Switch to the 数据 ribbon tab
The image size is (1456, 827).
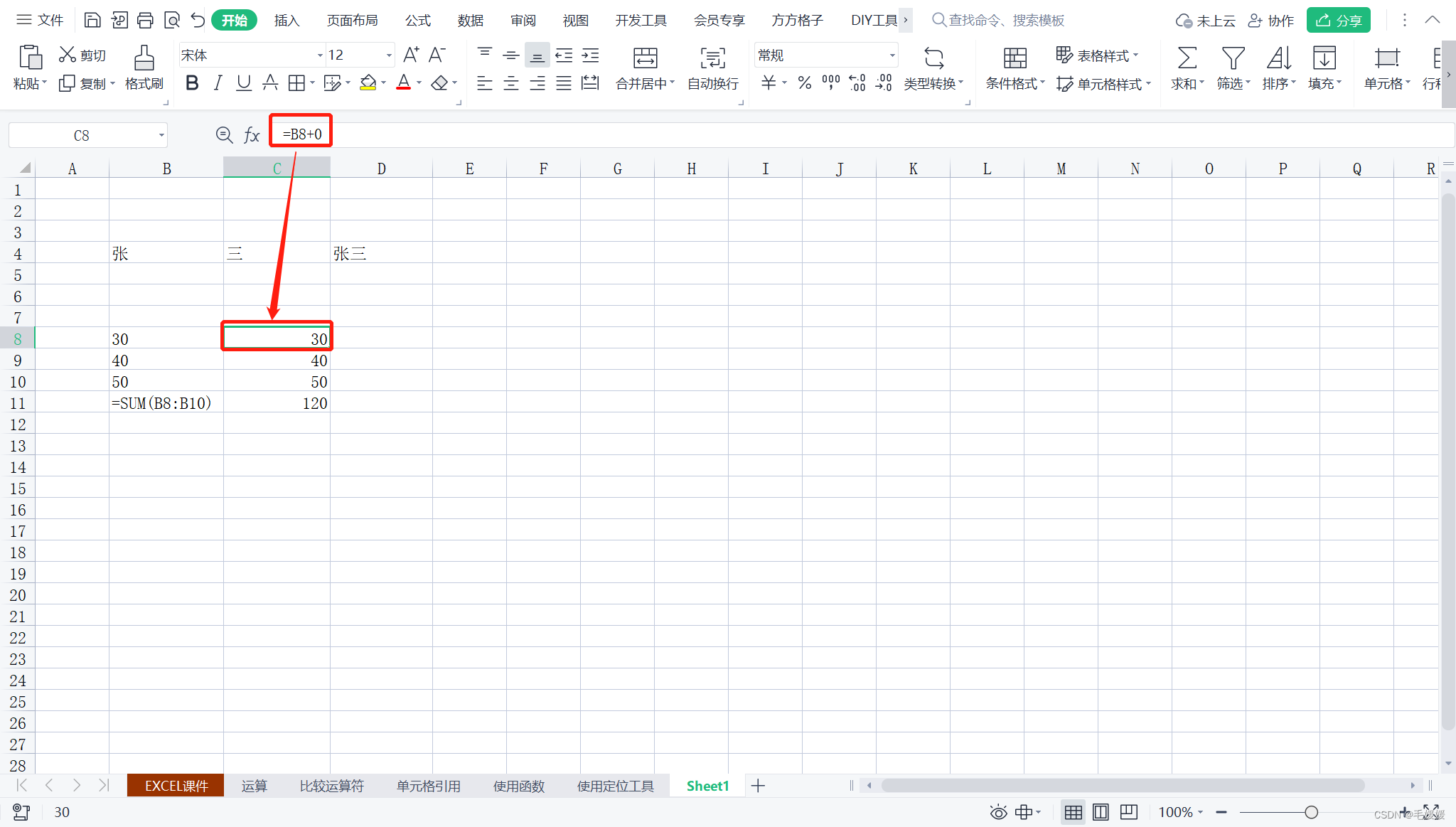[471, 20]
